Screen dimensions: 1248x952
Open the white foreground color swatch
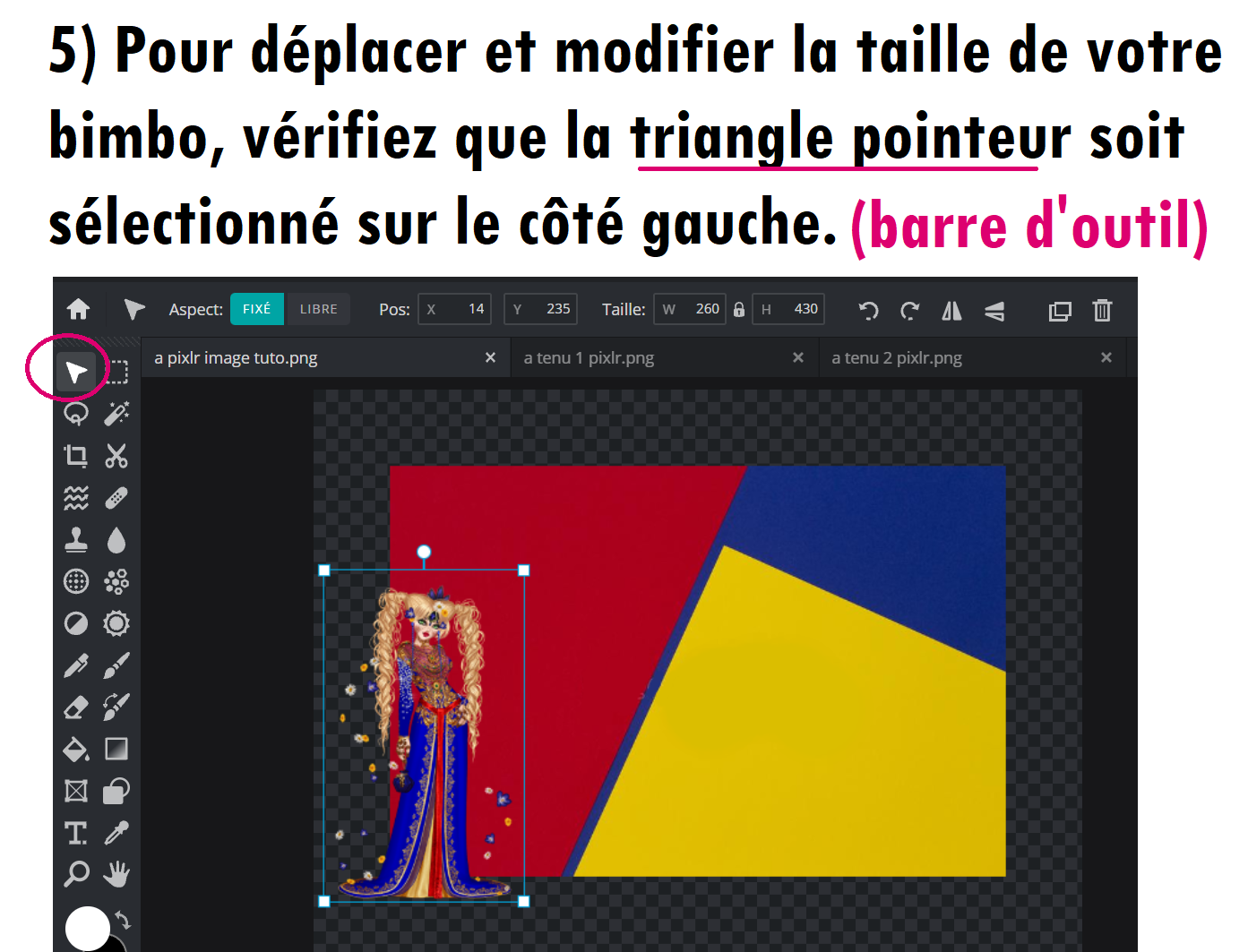point(88,927)
